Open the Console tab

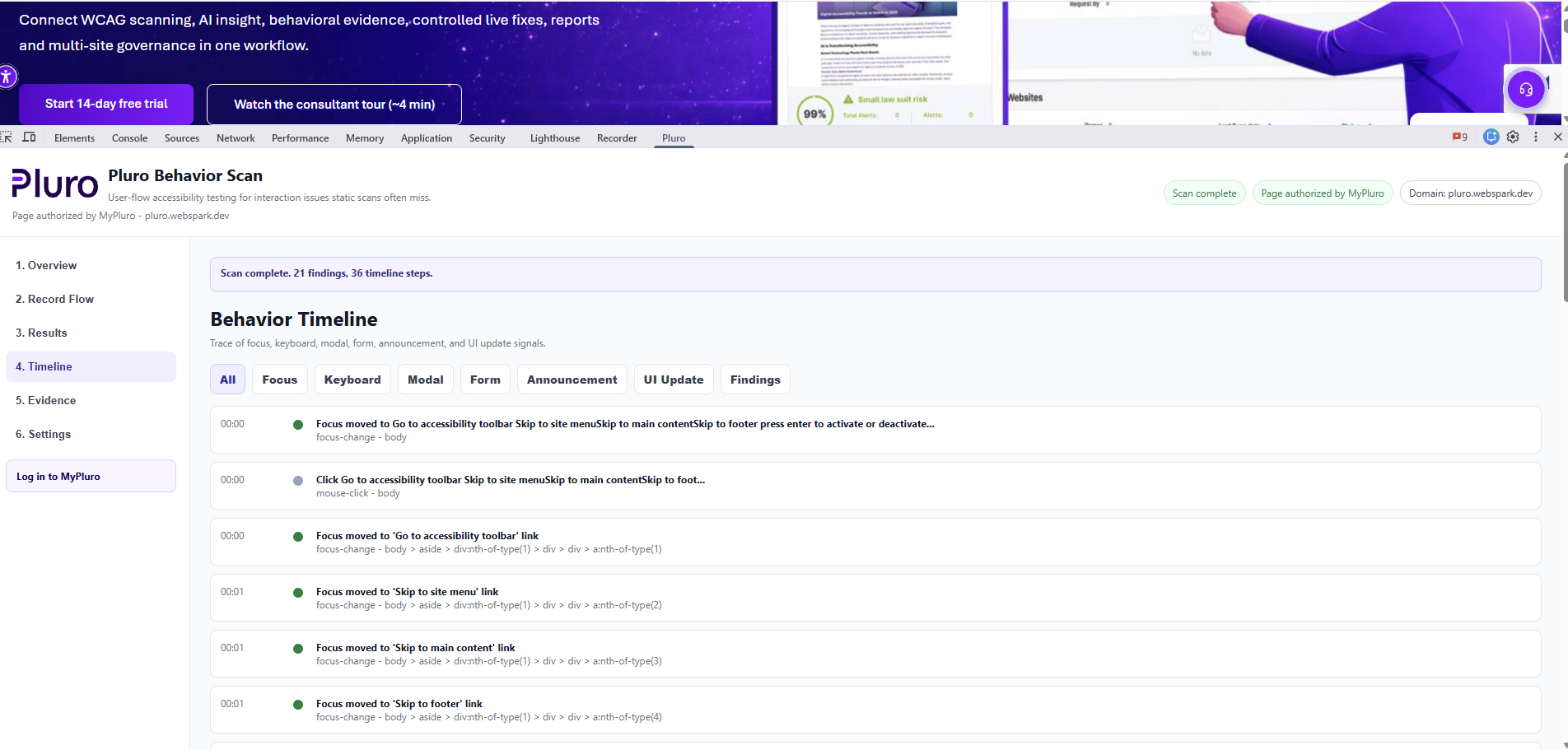coord(129,138)
